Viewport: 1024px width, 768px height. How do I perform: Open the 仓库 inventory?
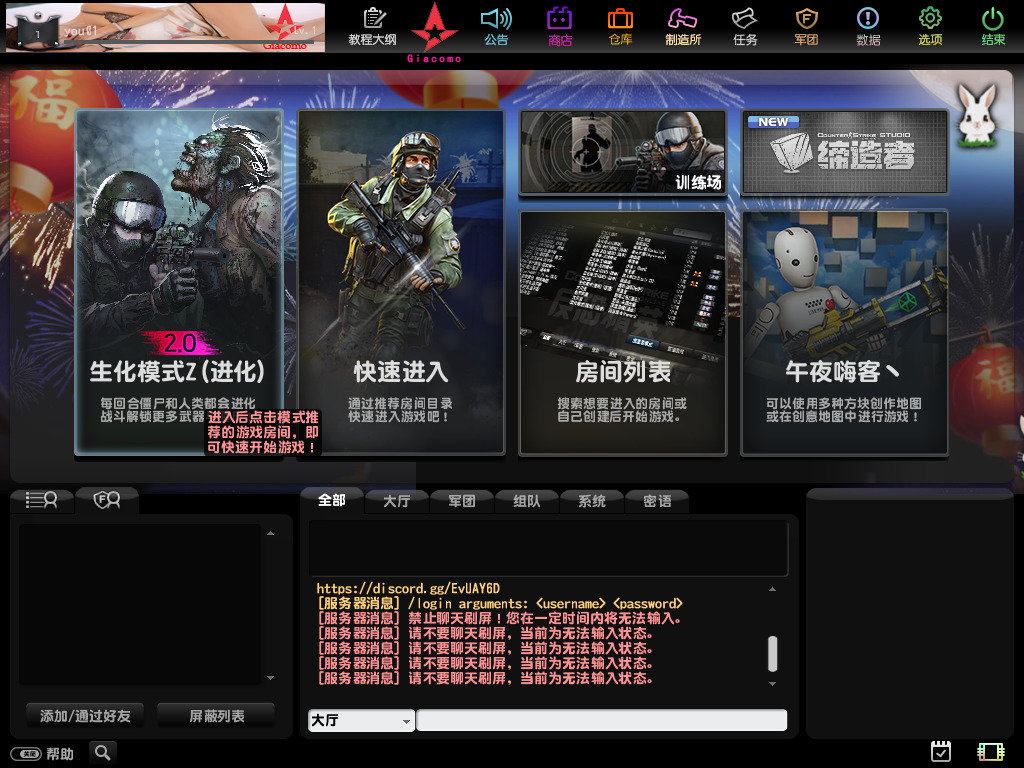tap(620, 25)
